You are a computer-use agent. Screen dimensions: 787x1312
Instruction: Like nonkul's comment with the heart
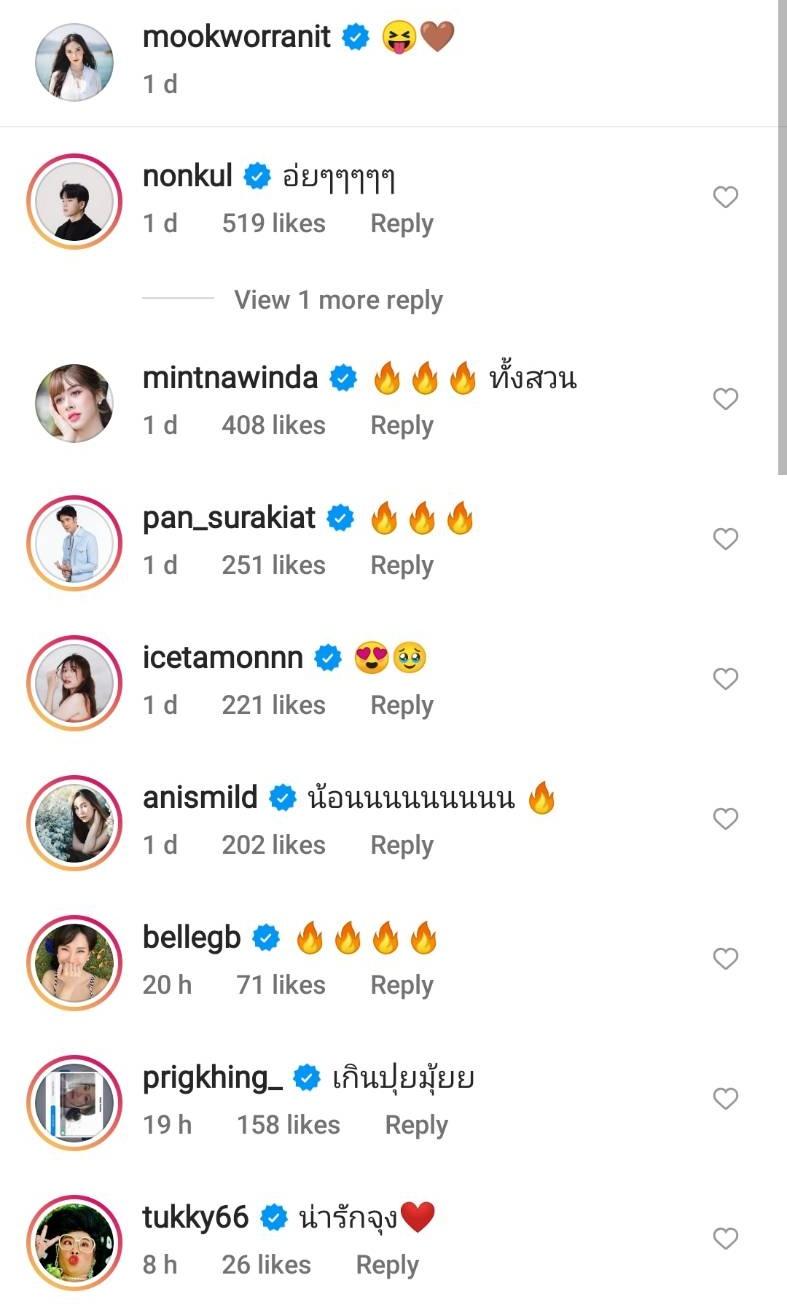click(725, 198)
